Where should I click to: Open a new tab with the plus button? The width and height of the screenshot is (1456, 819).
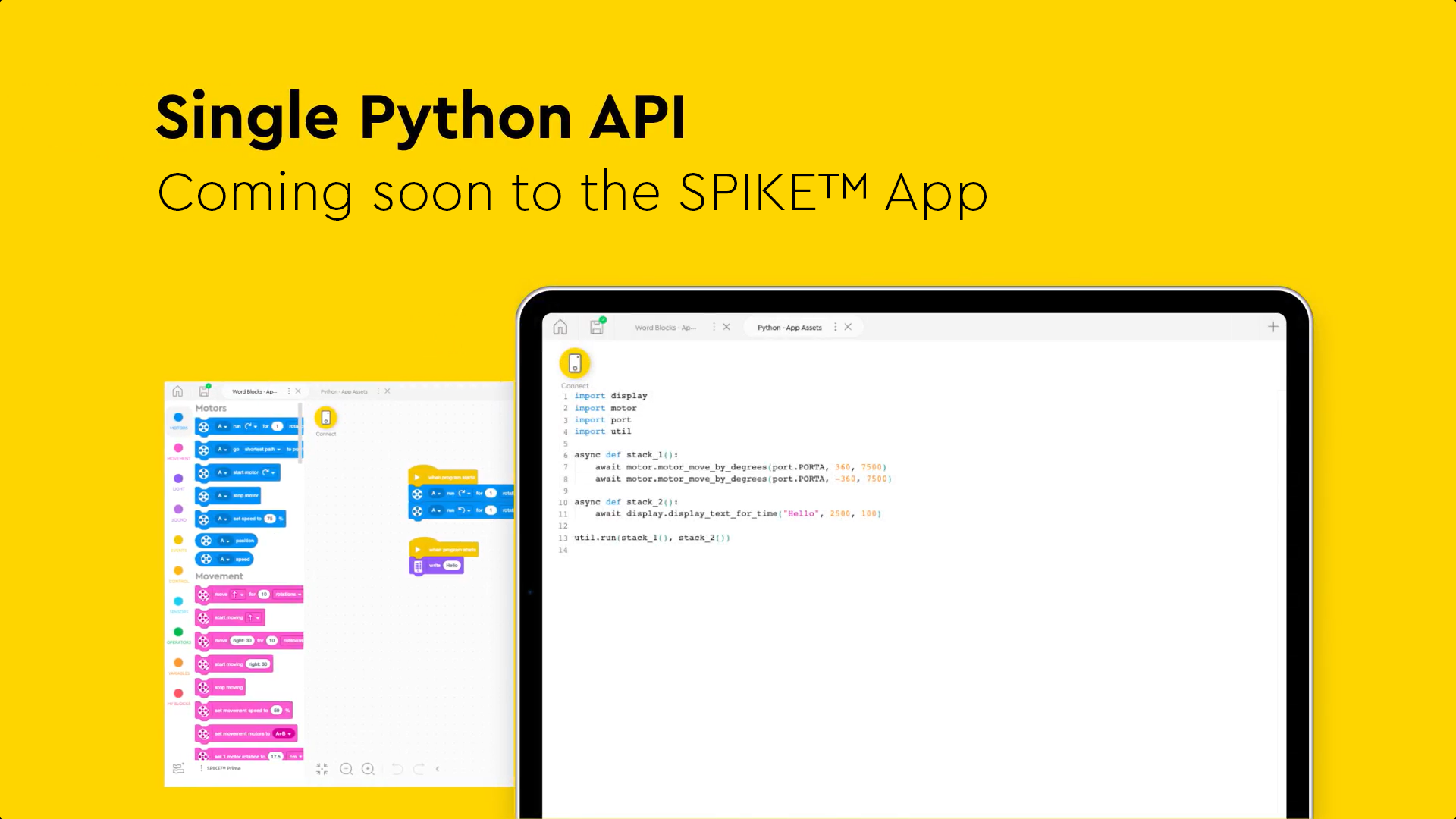click(x=1273, y=327)
